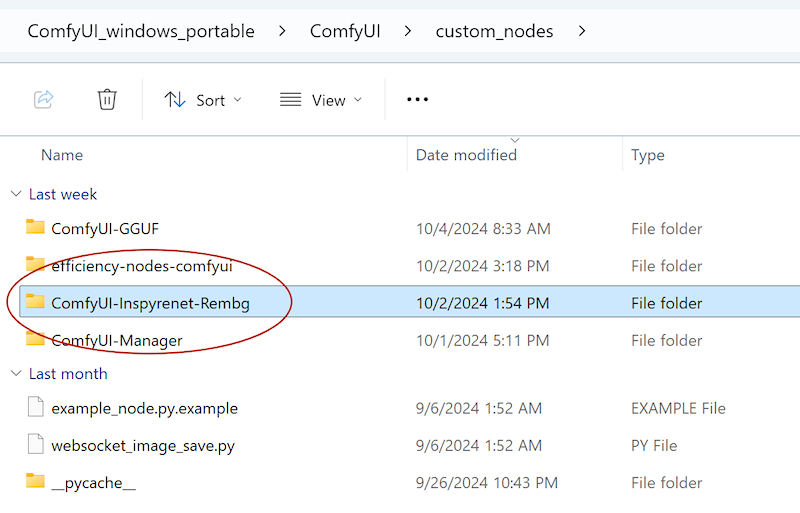Click the ComfyUI-GGUF folder icon
Screen dimensions: 800x513
coord(36,228)
